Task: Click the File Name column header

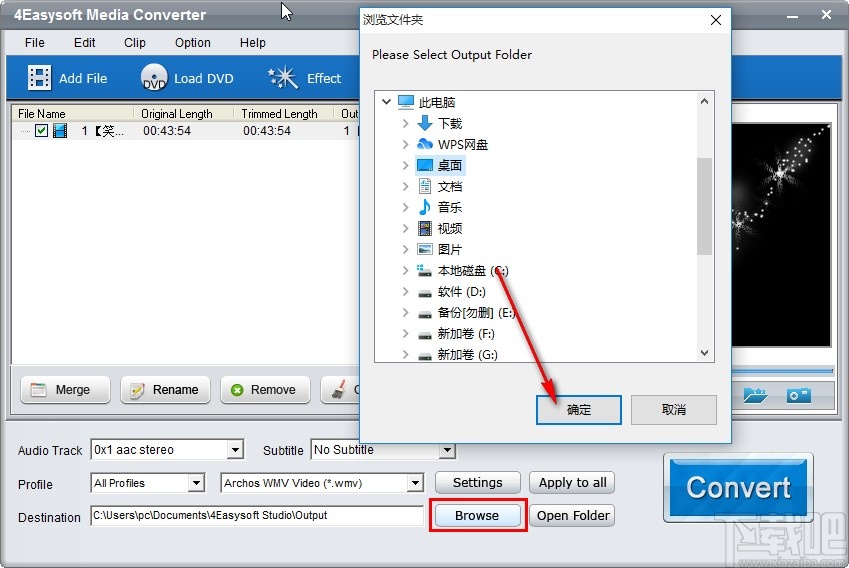Action: click(x=73, y=114)
